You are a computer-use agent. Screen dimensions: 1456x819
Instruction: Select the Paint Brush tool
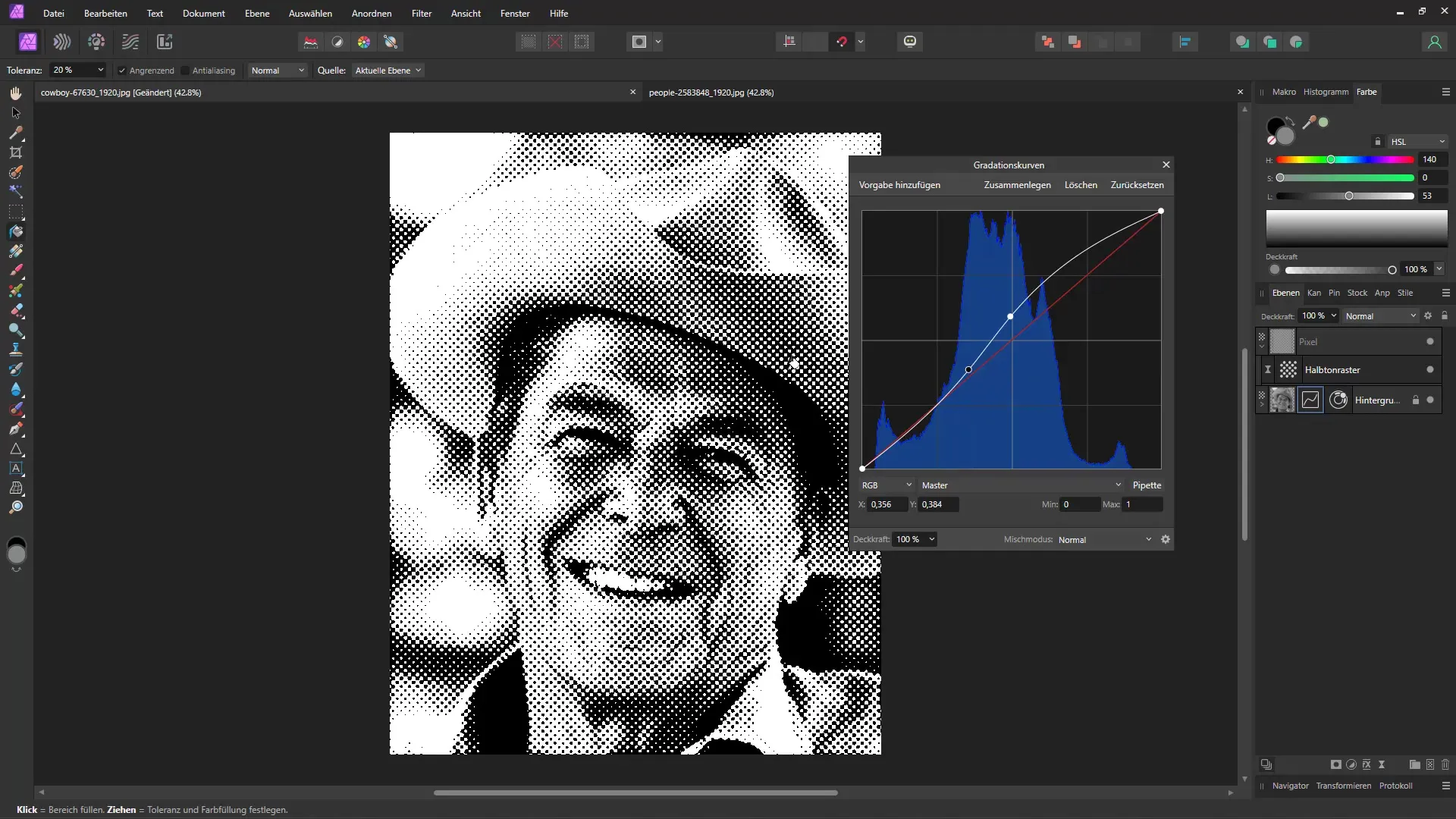(x=16, y=271)
